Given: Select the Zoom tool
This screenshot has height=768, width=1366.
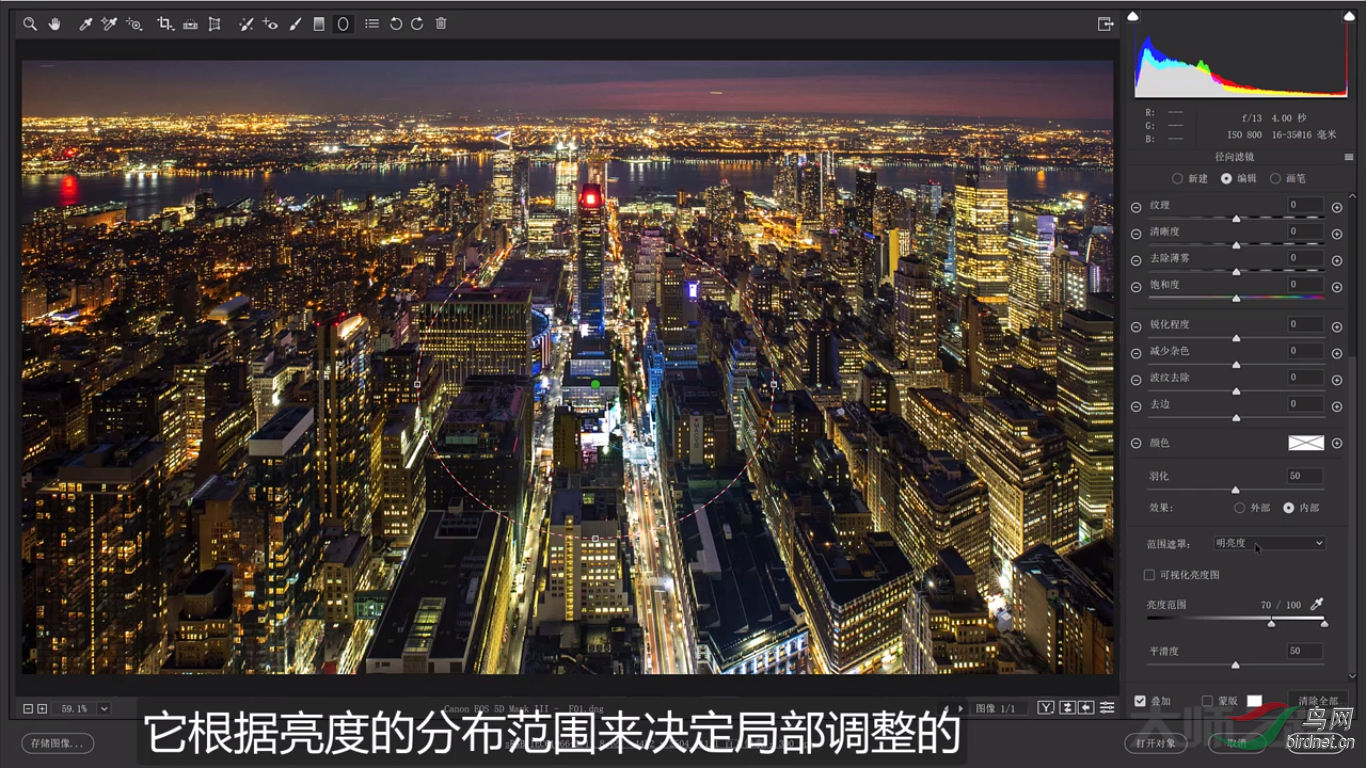Looking at the screenshot, I should [30, 23].
